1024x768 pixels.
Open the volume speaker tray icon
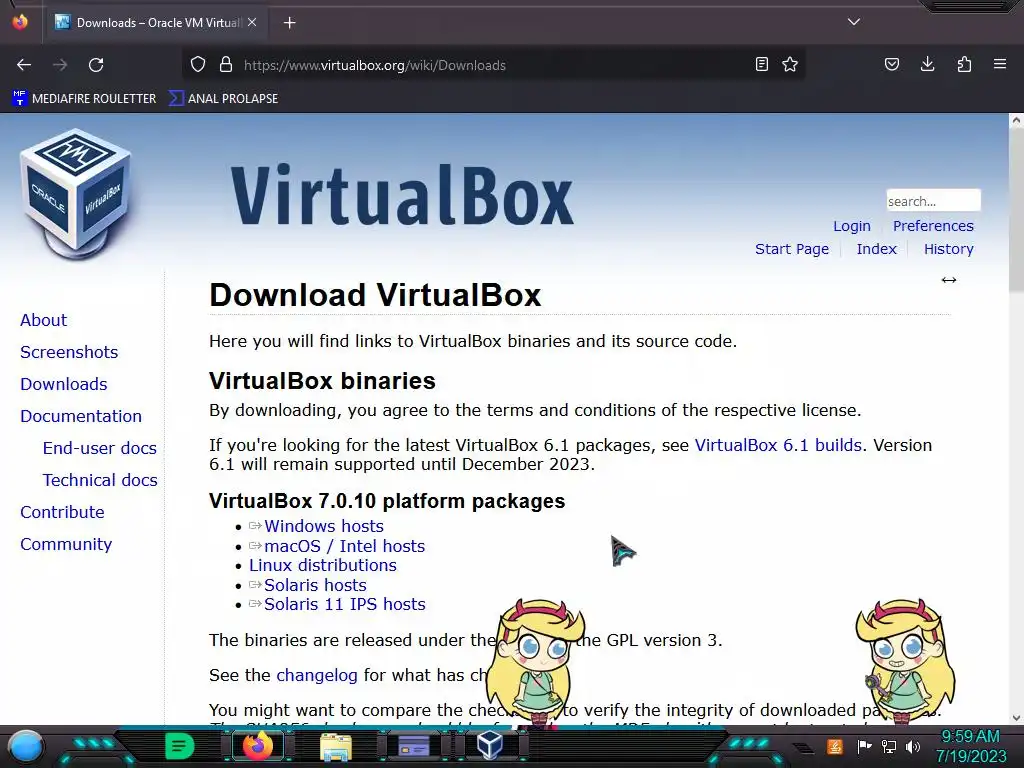point(912,746)
